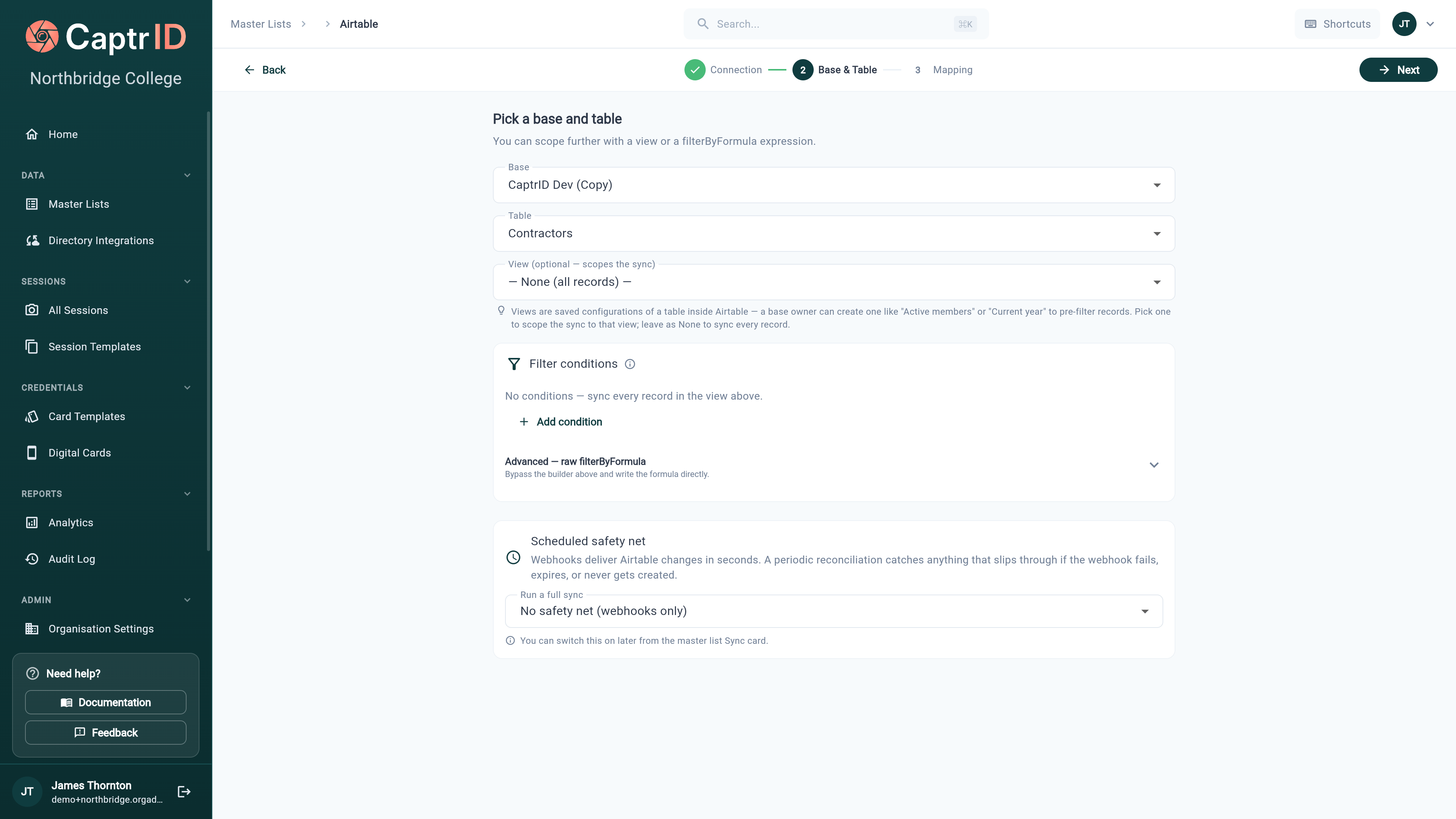This screenshot has width=1456, height=819.
Task: Click the Filter conditions funnel icon
Action: coord(514,364)
